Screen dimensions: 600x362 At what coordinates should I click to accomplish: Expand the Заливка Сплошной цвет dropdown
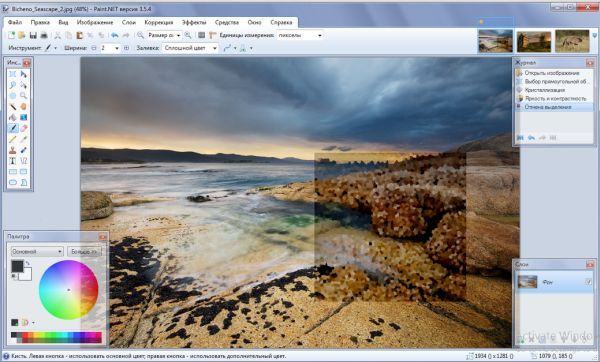(190, 48)
